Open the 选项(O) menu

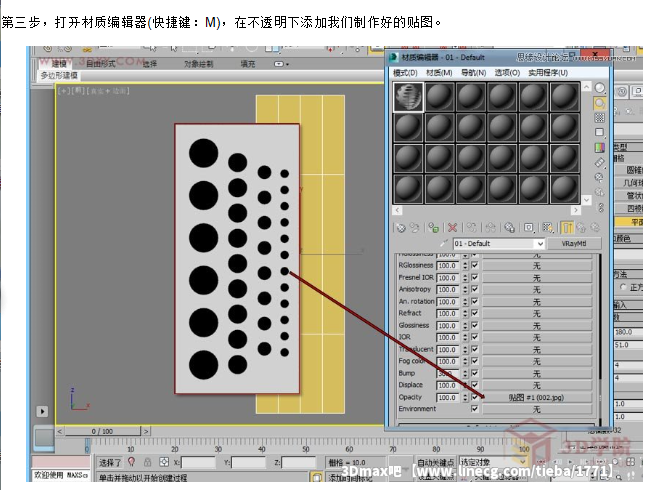[507, 73]
